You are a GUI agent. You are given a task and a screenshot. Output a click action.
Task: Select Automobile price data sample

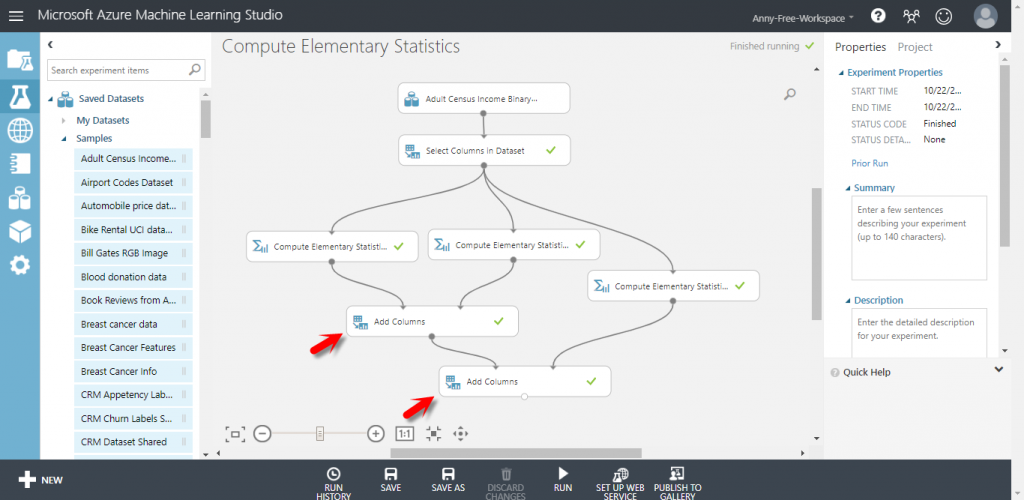(x=133, y=206)
